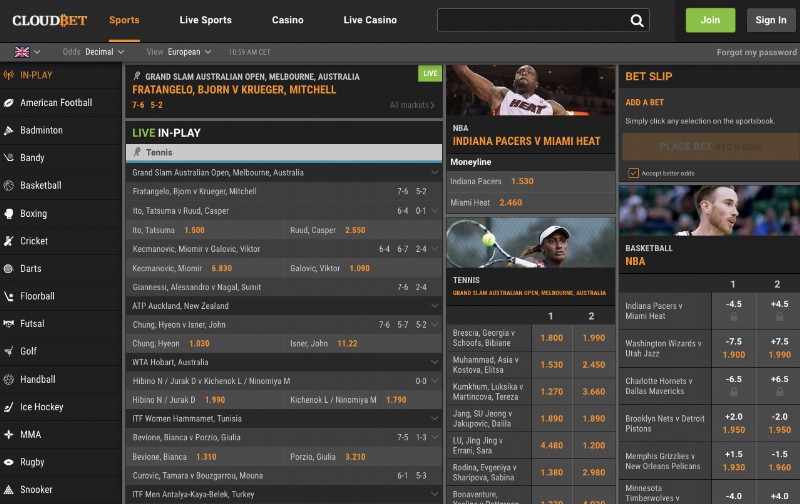800x504 pixels.
Task: Click inside the search input field
Action: 533,20
